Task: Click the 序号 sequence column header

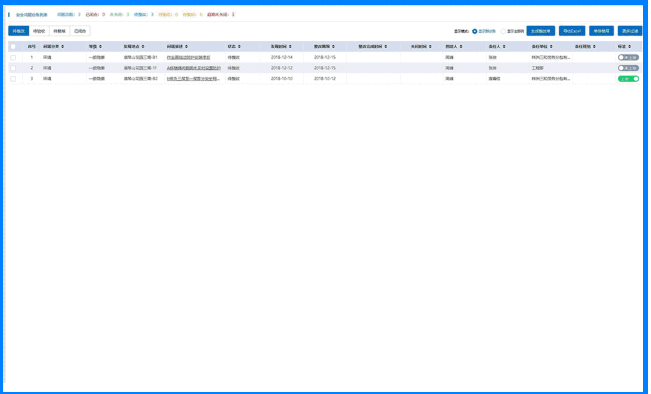Action: pos(32,46)
